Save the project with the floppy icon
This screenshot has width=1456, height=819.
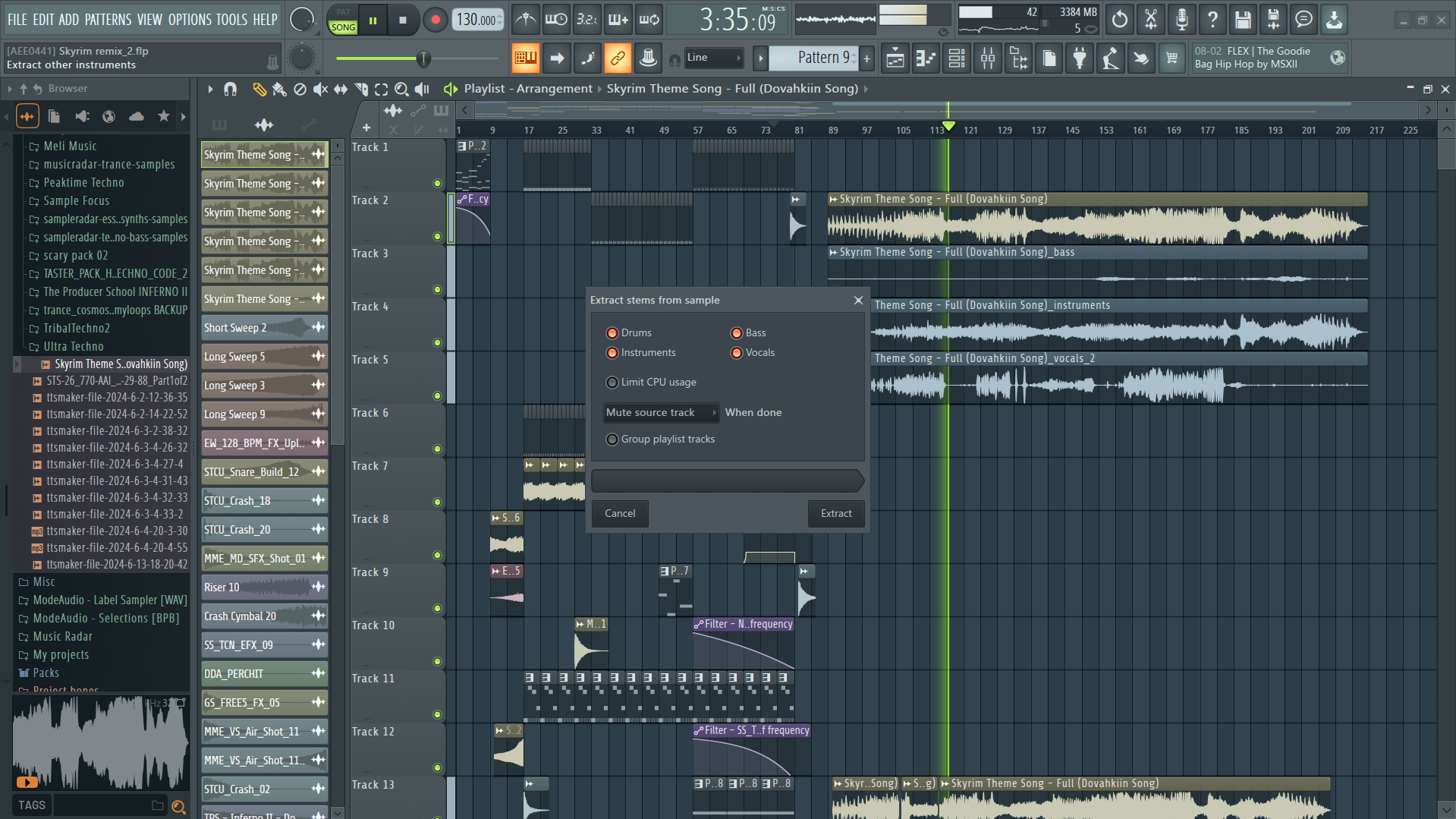pos(1243,20)
